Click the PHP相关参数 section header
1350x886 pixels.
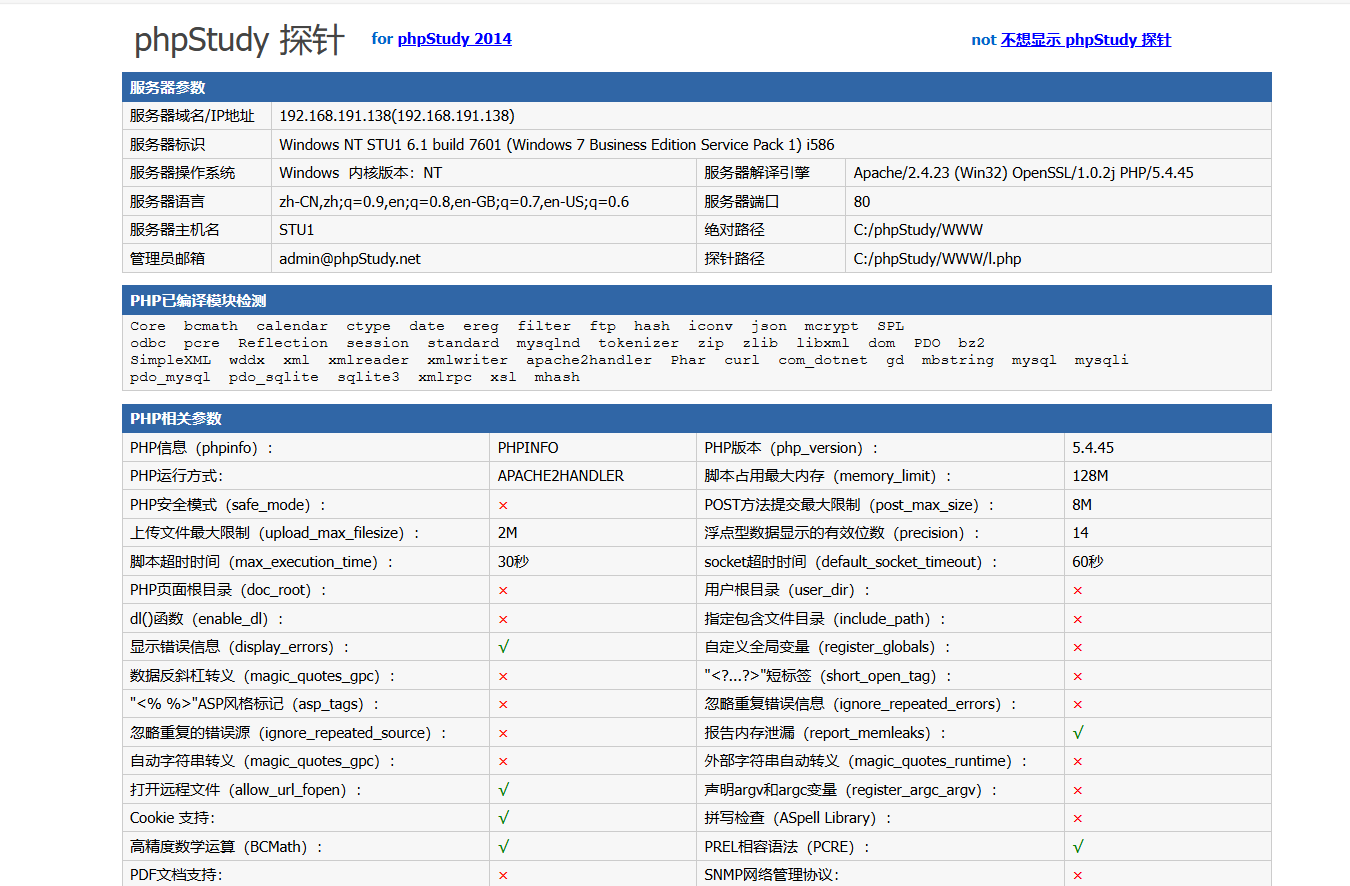pyautogui.click(x=697, y=419)
